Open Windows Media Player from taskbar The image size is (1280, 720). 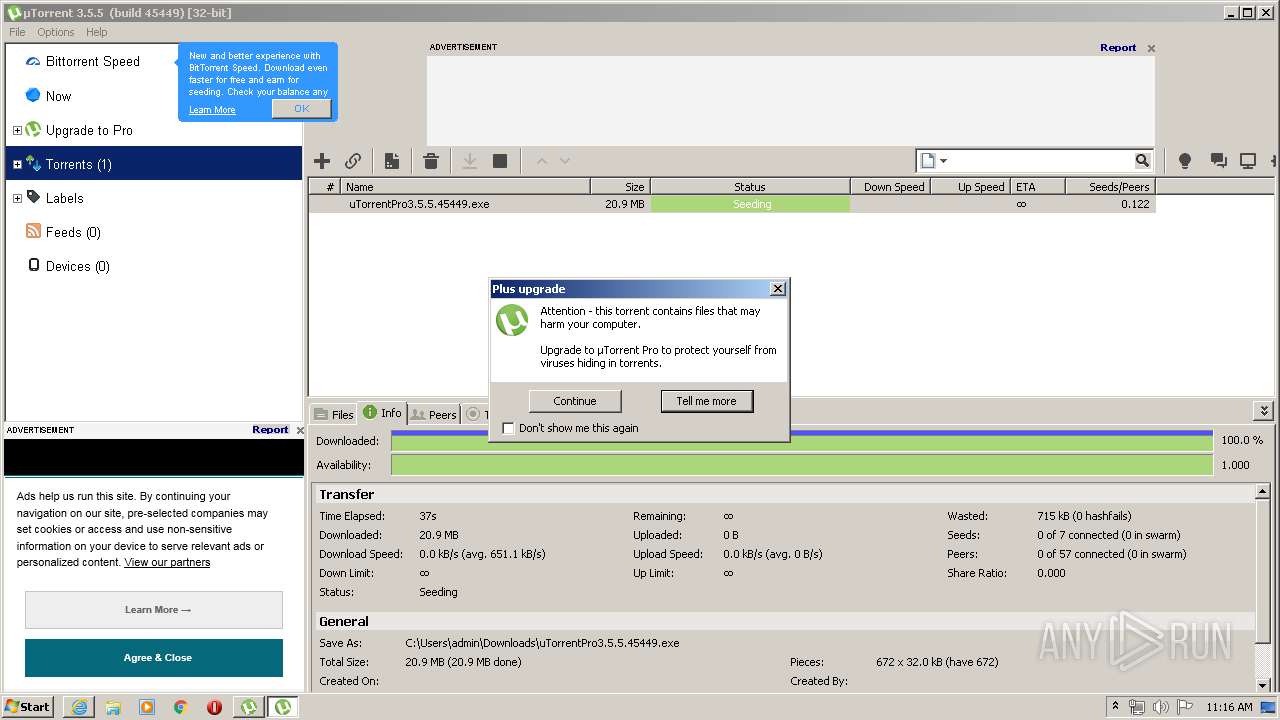(x=147, y=707)
